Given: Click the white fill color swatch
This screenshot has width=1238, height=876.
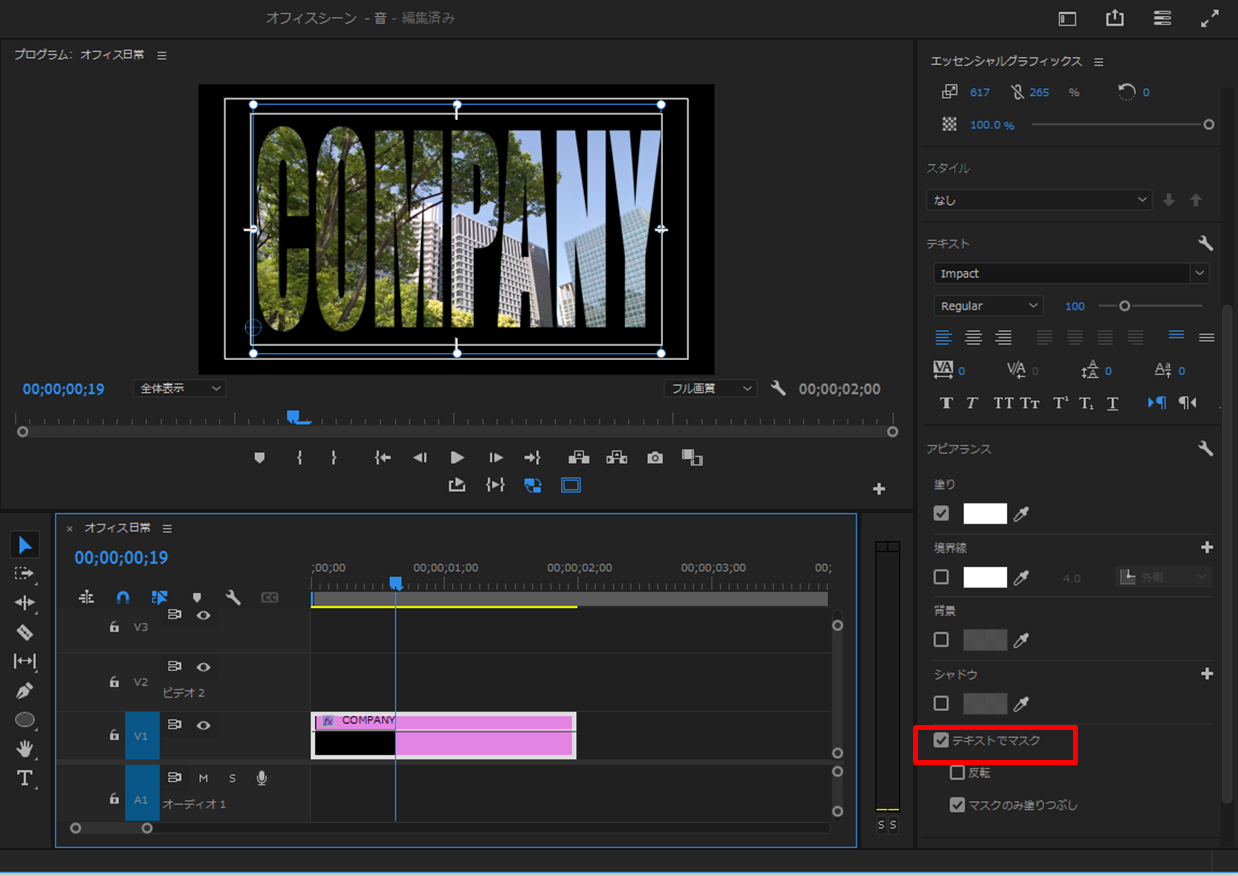Looking at the screenshot, I should [x=984, y=514].
